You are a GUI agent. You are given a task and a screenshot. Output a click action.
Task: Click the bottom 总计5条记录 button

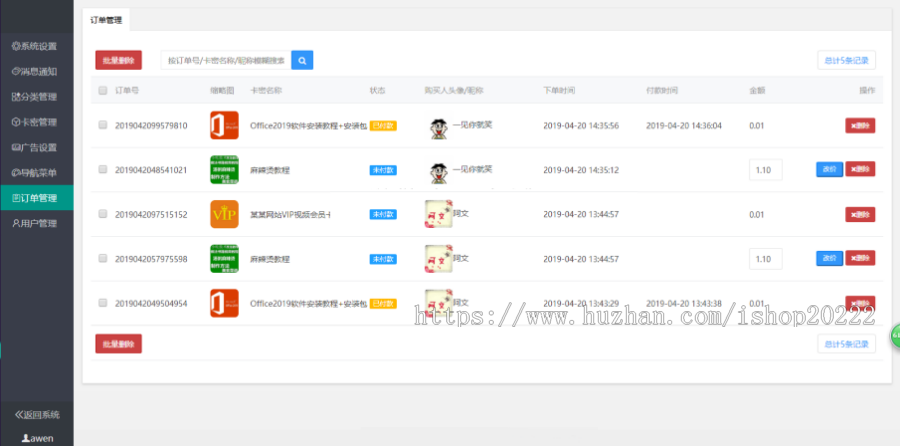[x=847, y=344]
